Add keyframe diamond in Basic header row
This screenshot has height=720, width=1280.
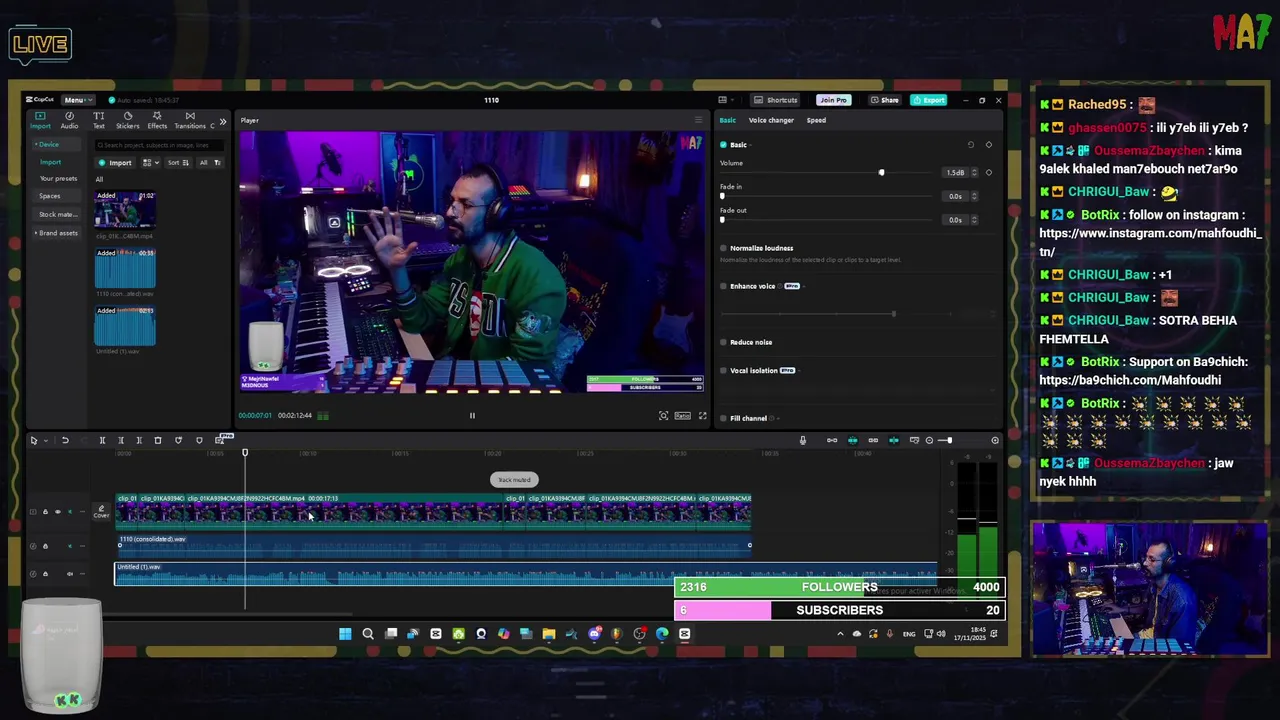[x=989, y=145]
